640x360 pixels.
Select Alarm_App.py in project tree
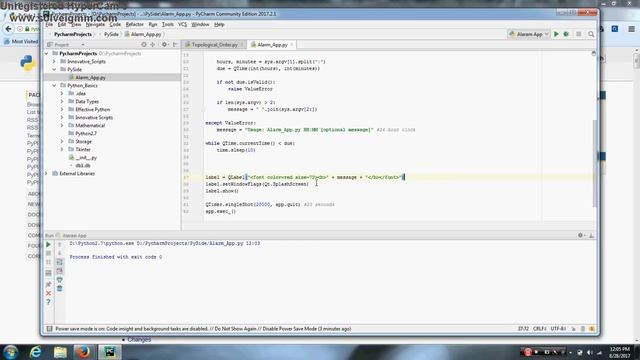90,78
